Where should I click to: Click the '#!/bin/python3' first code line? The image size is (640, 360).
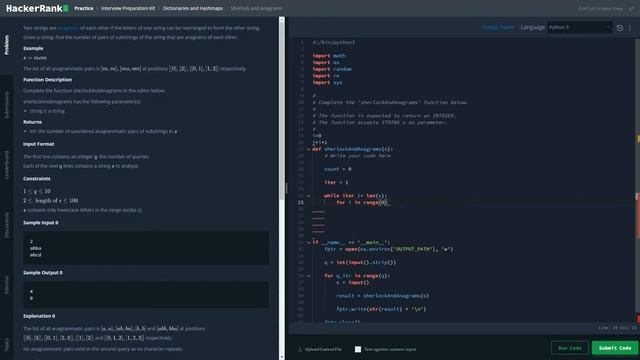[333, 42]
